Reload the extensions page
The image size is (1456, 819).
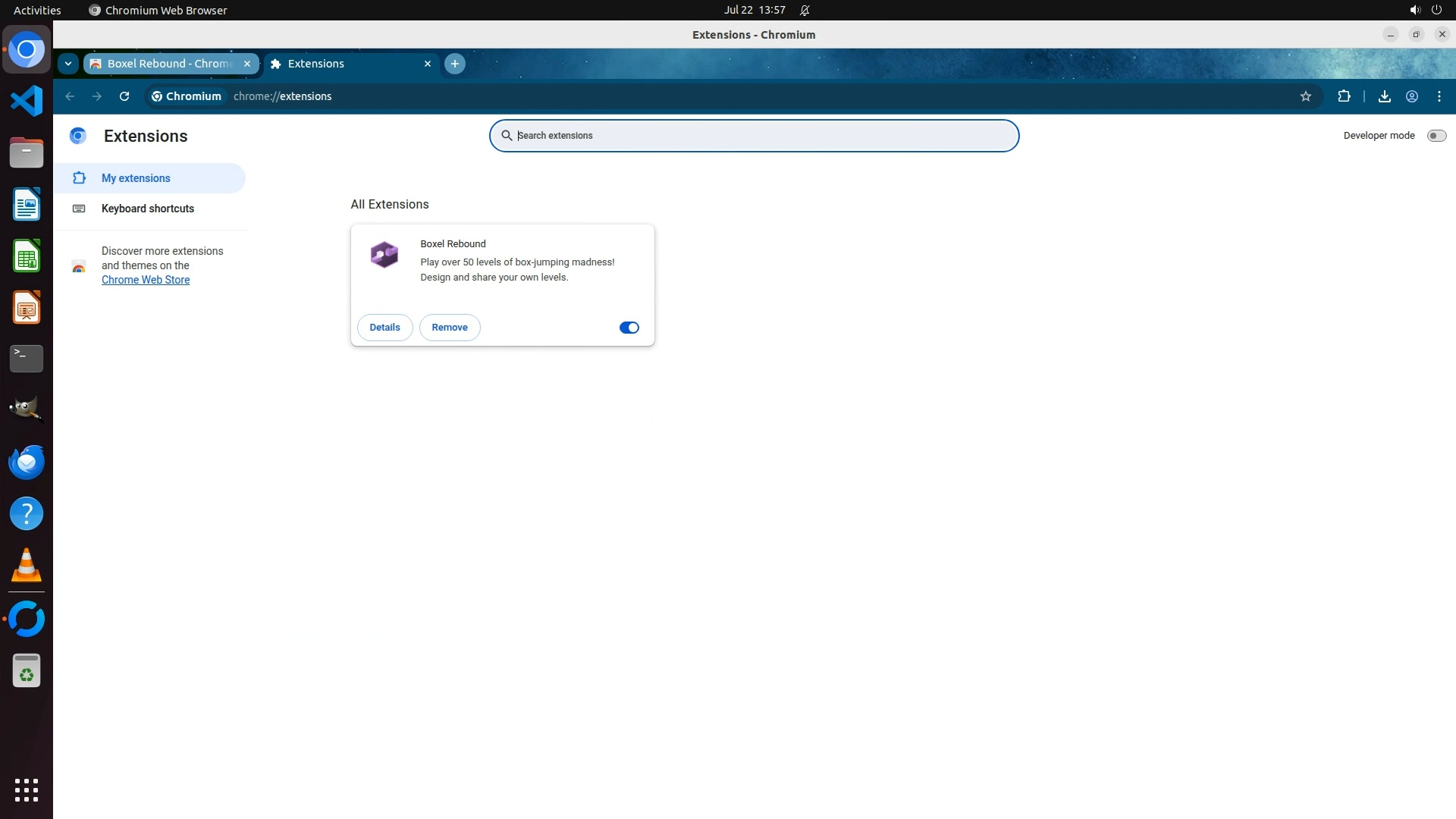124,96
